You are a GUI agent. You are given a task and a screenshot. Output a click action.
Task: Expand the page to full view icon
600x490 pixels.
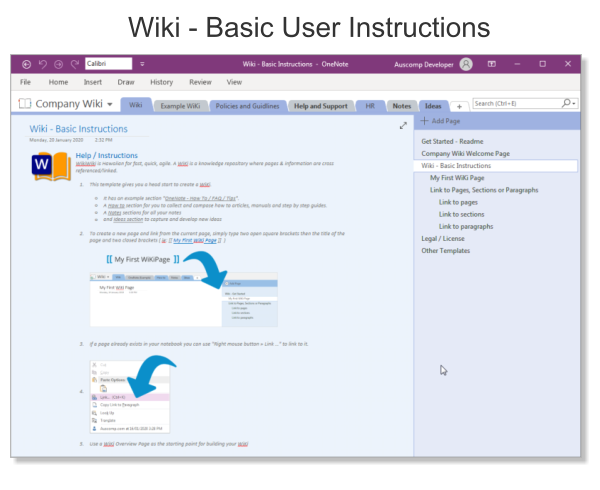pos(403,125)
